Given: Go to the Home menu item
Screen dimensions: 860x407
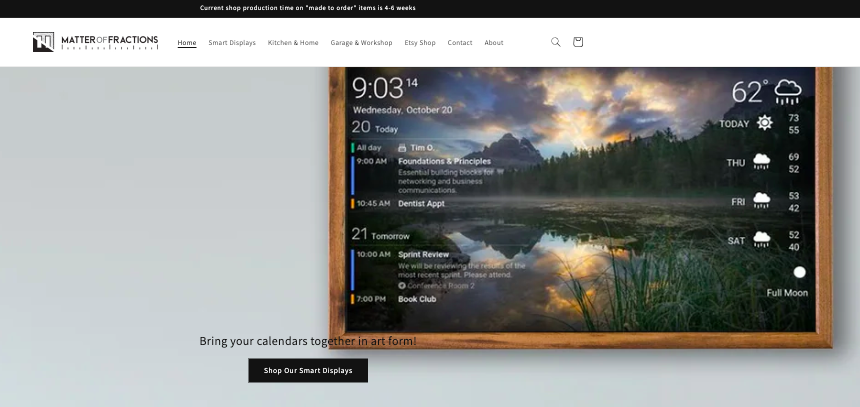Looking at the screenshot, I should [x=187, y=43].
